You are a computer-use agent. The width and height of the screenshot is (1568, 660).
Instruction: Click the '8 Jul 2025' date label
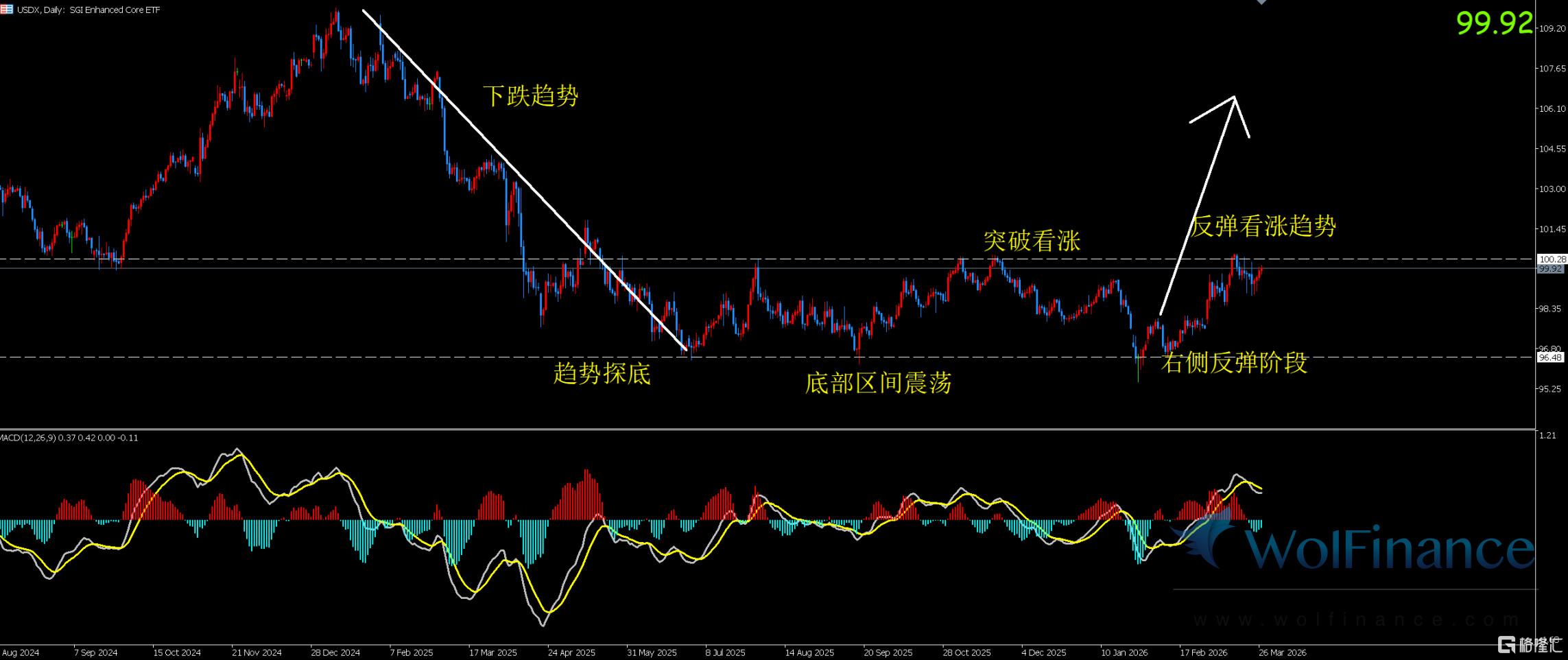(x=725, y=652)
